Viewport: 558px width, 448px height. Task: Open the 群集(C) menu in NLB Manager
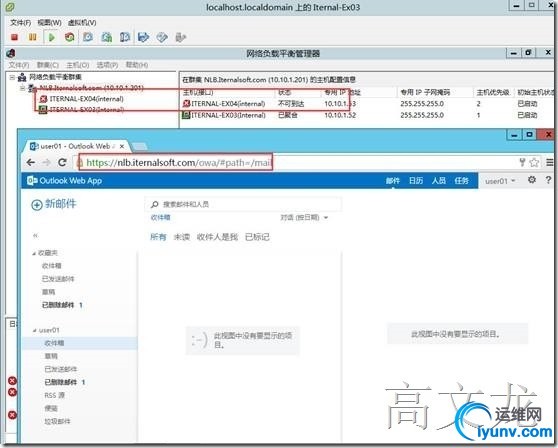coord(47,65)
